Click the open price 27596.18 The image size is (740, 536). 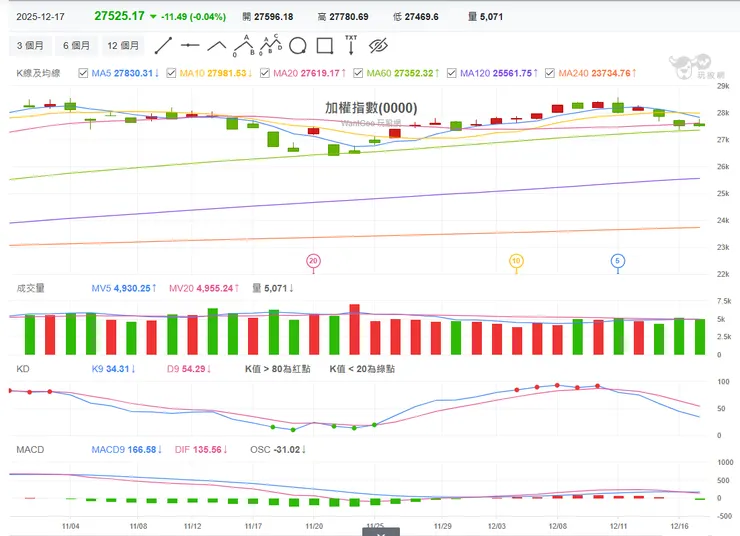[x=274, y=17]
